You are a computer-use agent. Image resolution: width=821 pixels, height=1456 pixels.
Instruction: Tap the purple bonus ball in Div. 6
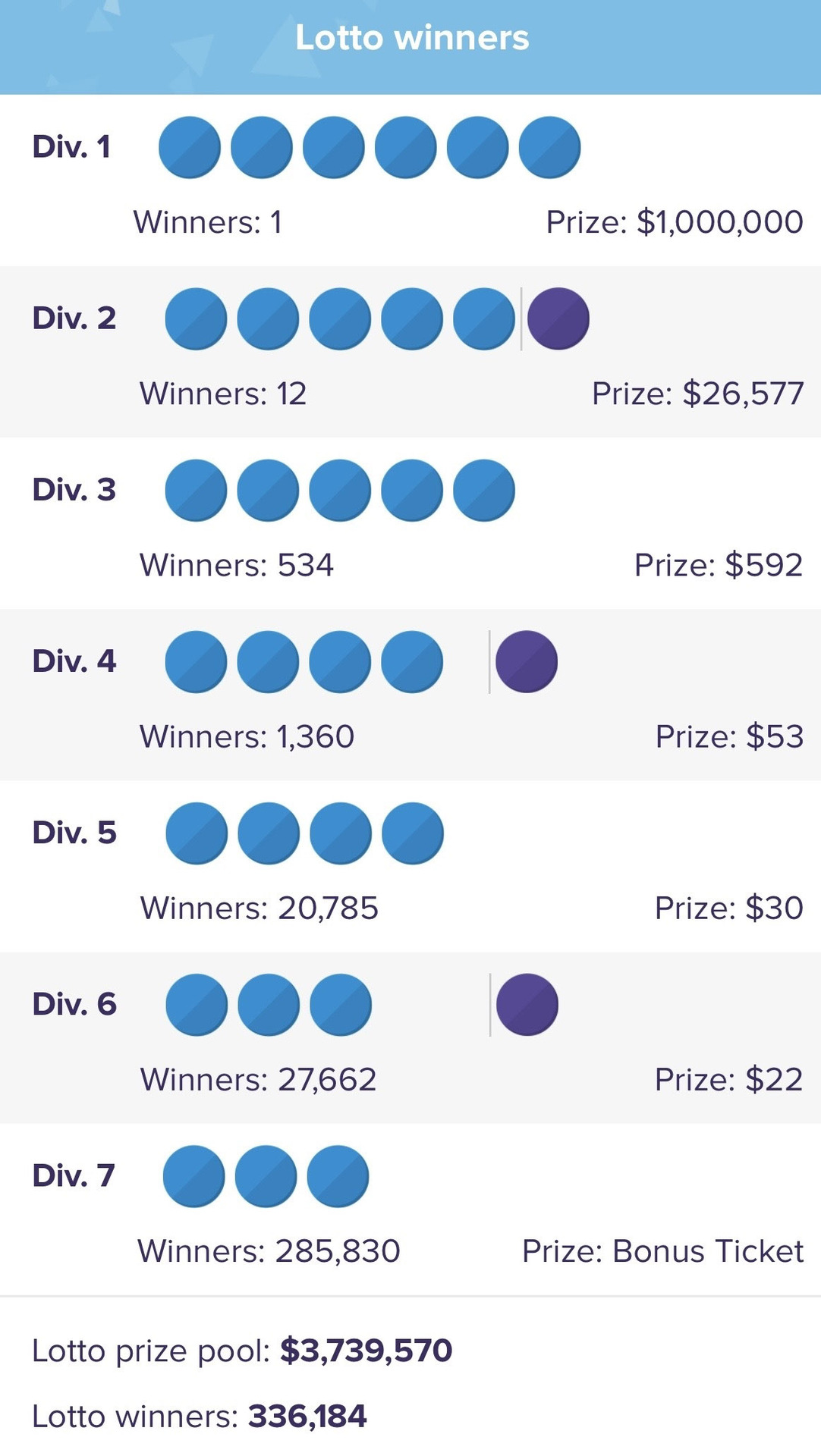pyautogui.click(x=527, y=1005)
